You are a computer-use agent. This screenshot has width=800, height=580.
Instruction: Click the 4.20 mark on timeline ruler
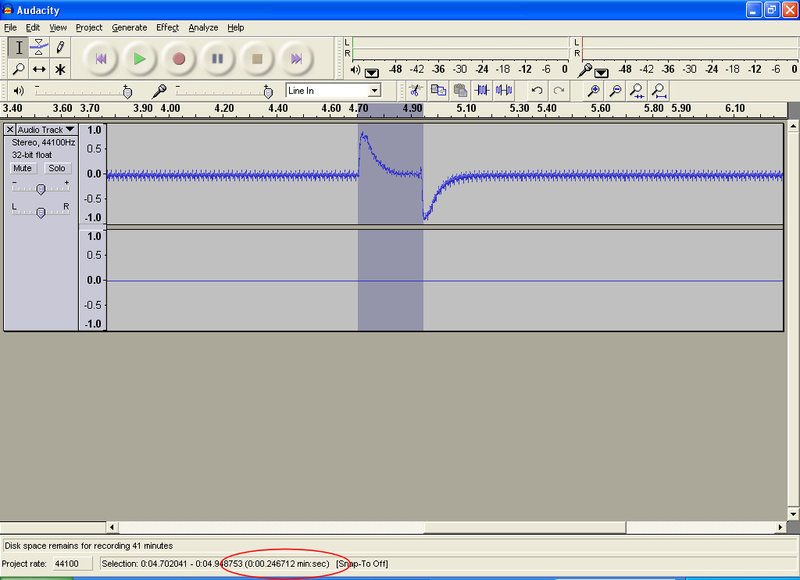[223, 108]
